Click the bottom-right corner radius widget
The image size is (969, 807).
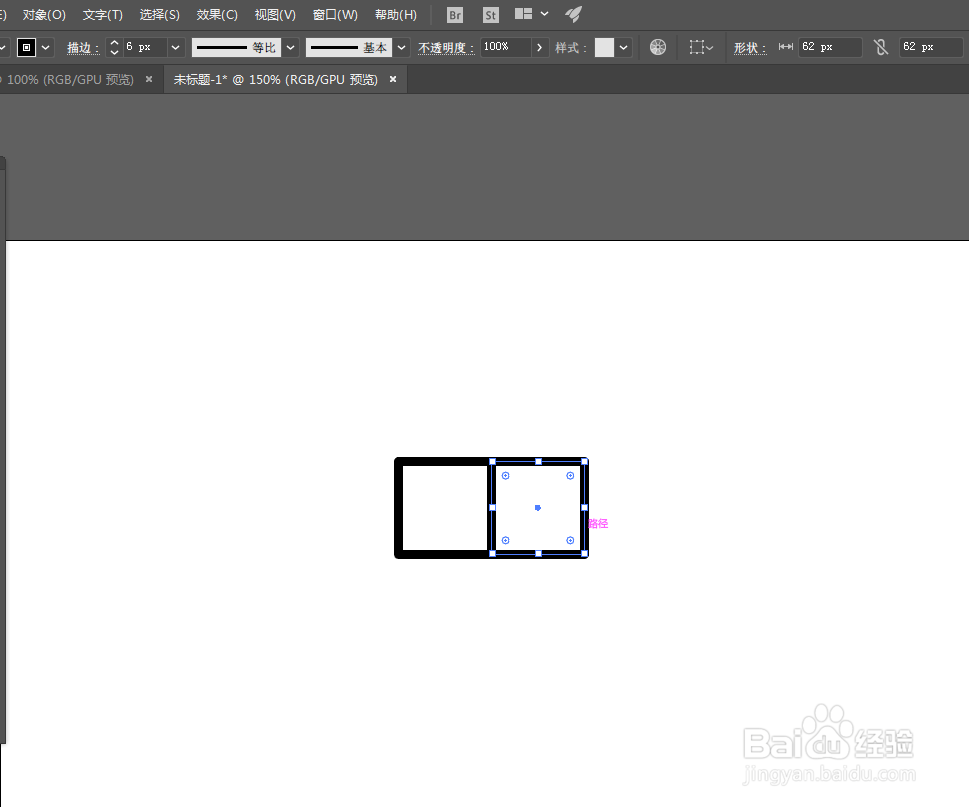click(x=570, y=541)
